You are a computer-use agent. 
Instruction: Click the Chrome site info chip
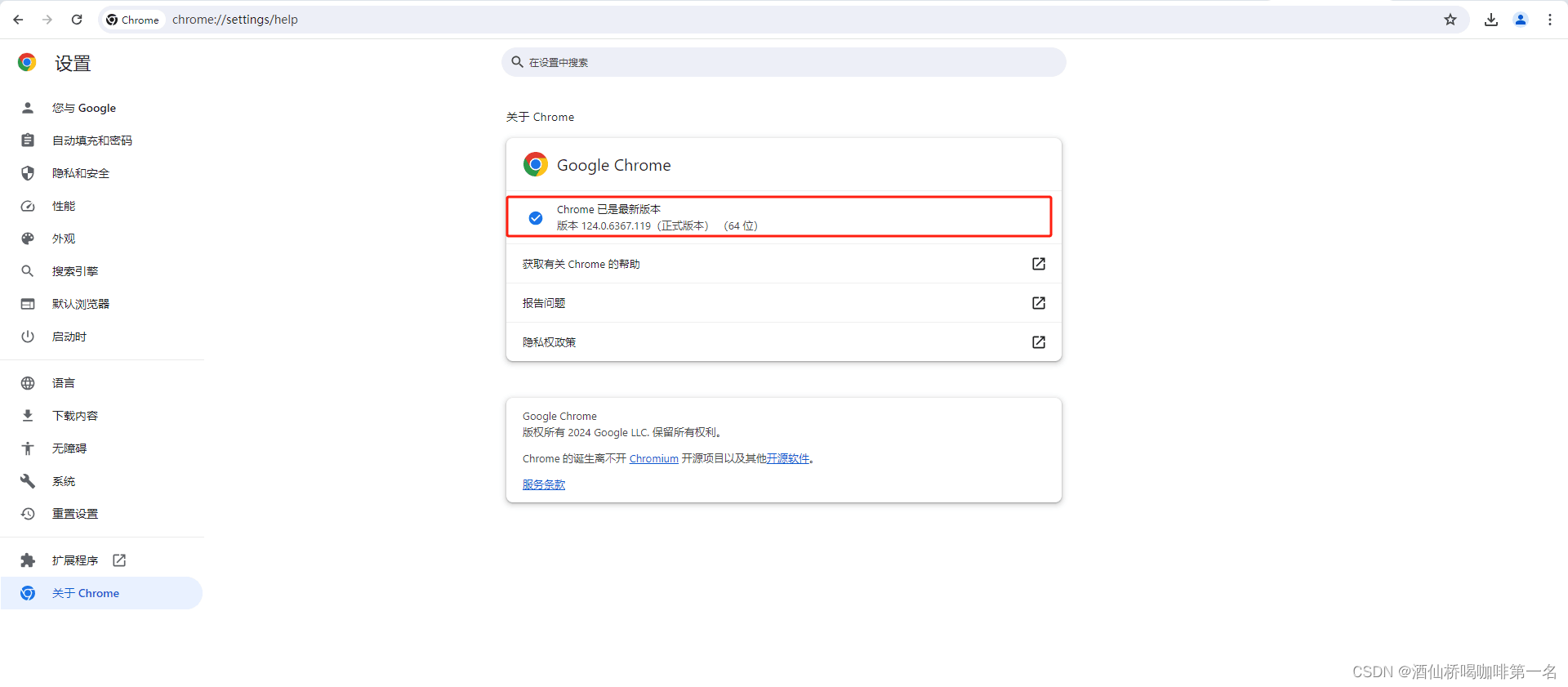coord(133,20)
